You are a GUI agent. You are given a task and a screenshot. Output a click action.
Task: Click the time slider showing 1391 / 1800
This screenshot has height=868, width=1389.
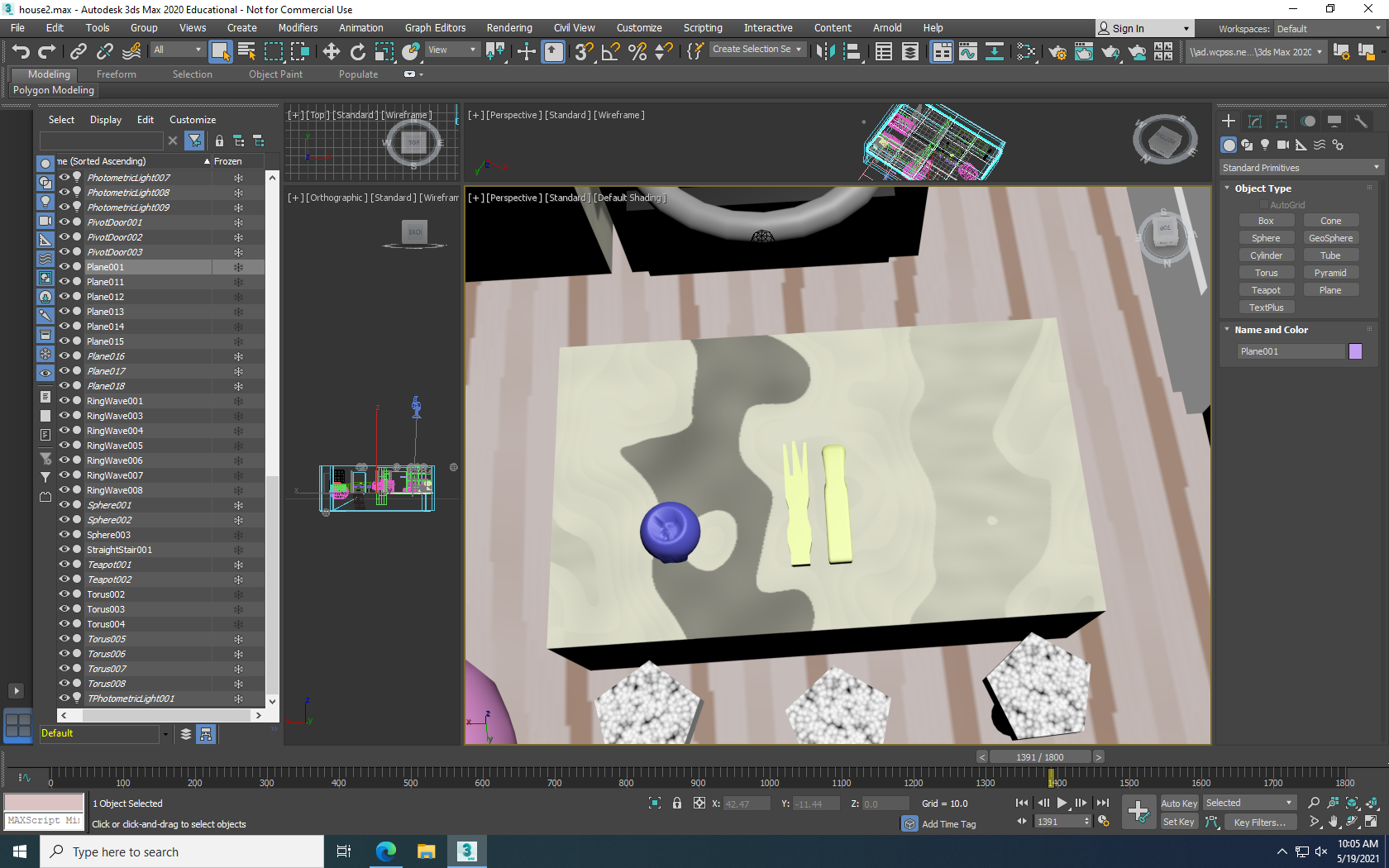(x=1040, y=757)
